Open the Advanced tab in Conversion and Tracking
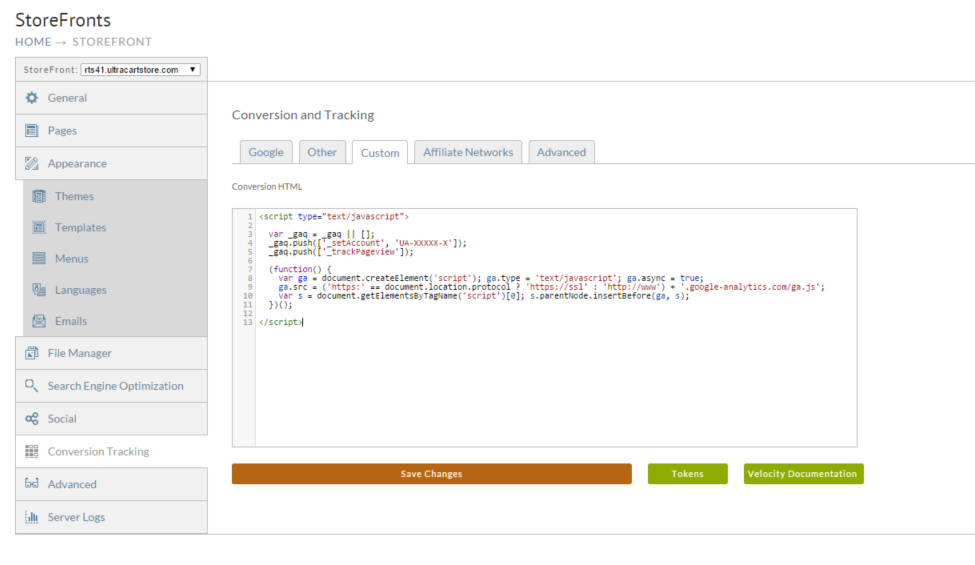975x565 pixels. (x=561, y=152)
